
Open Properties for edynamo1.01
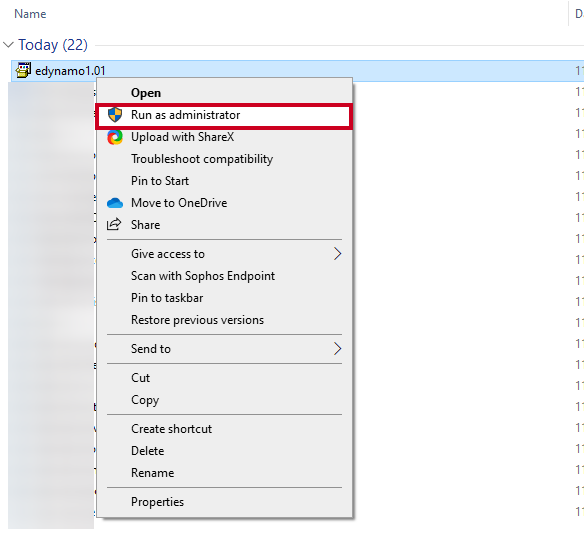pos(157,502)
